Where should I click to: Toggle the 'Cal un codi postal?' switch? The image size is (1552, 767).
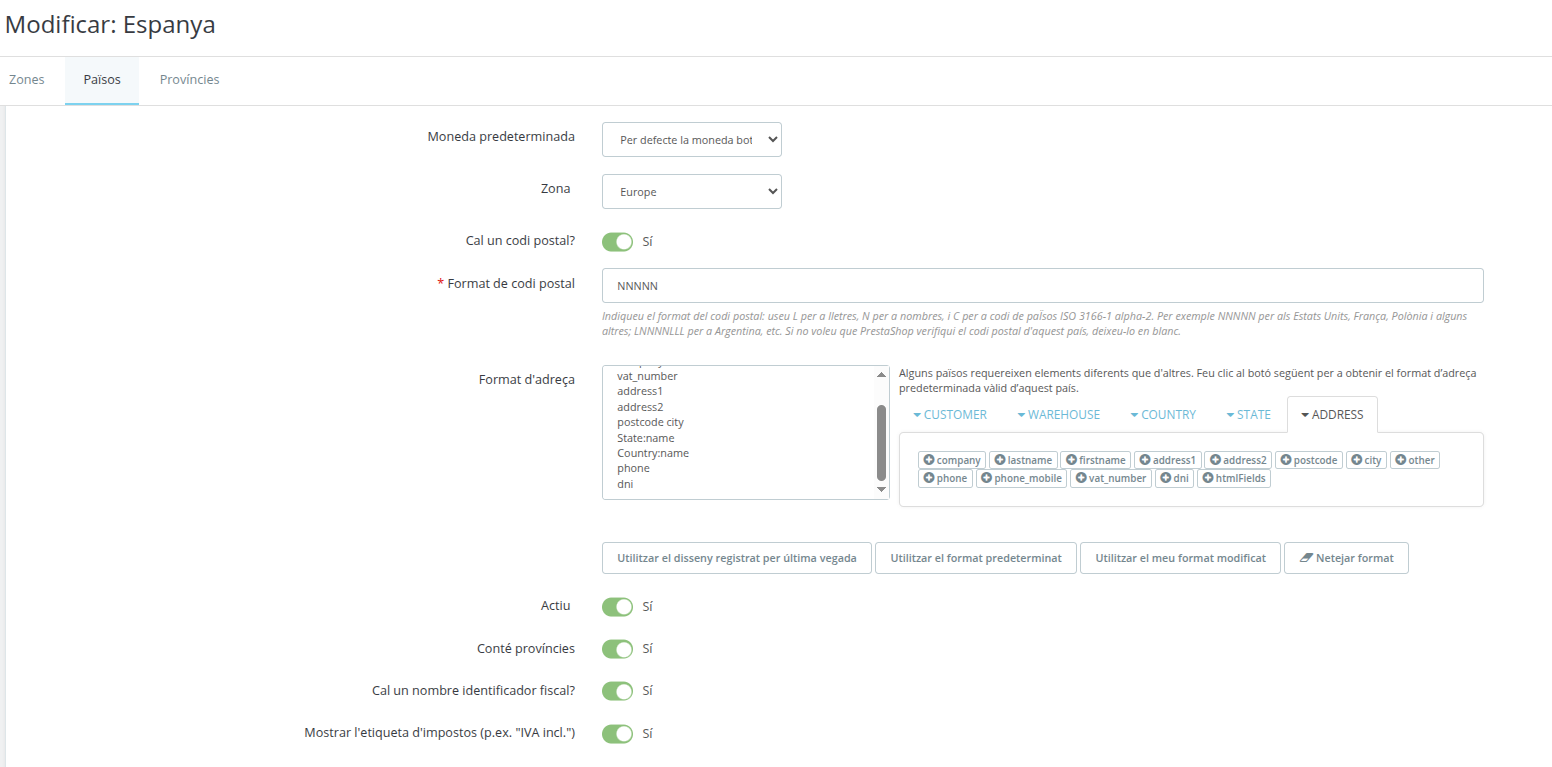(618, 242)
